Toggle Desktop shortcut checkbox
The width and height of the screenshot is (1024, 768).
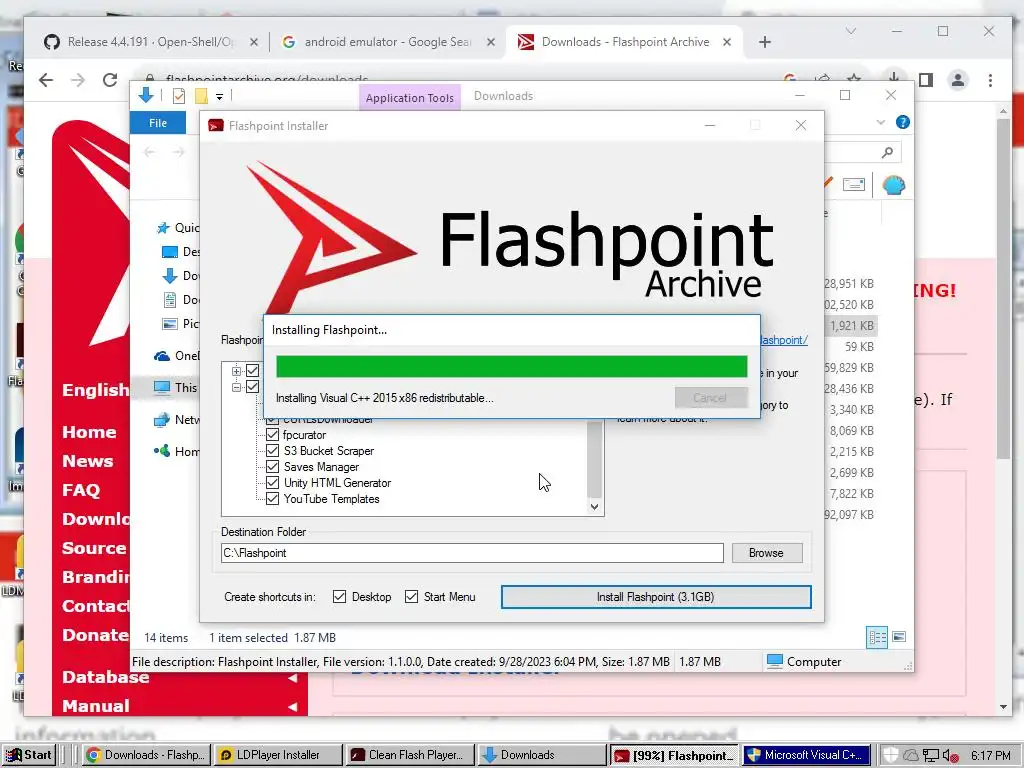(x=340, y=596)
